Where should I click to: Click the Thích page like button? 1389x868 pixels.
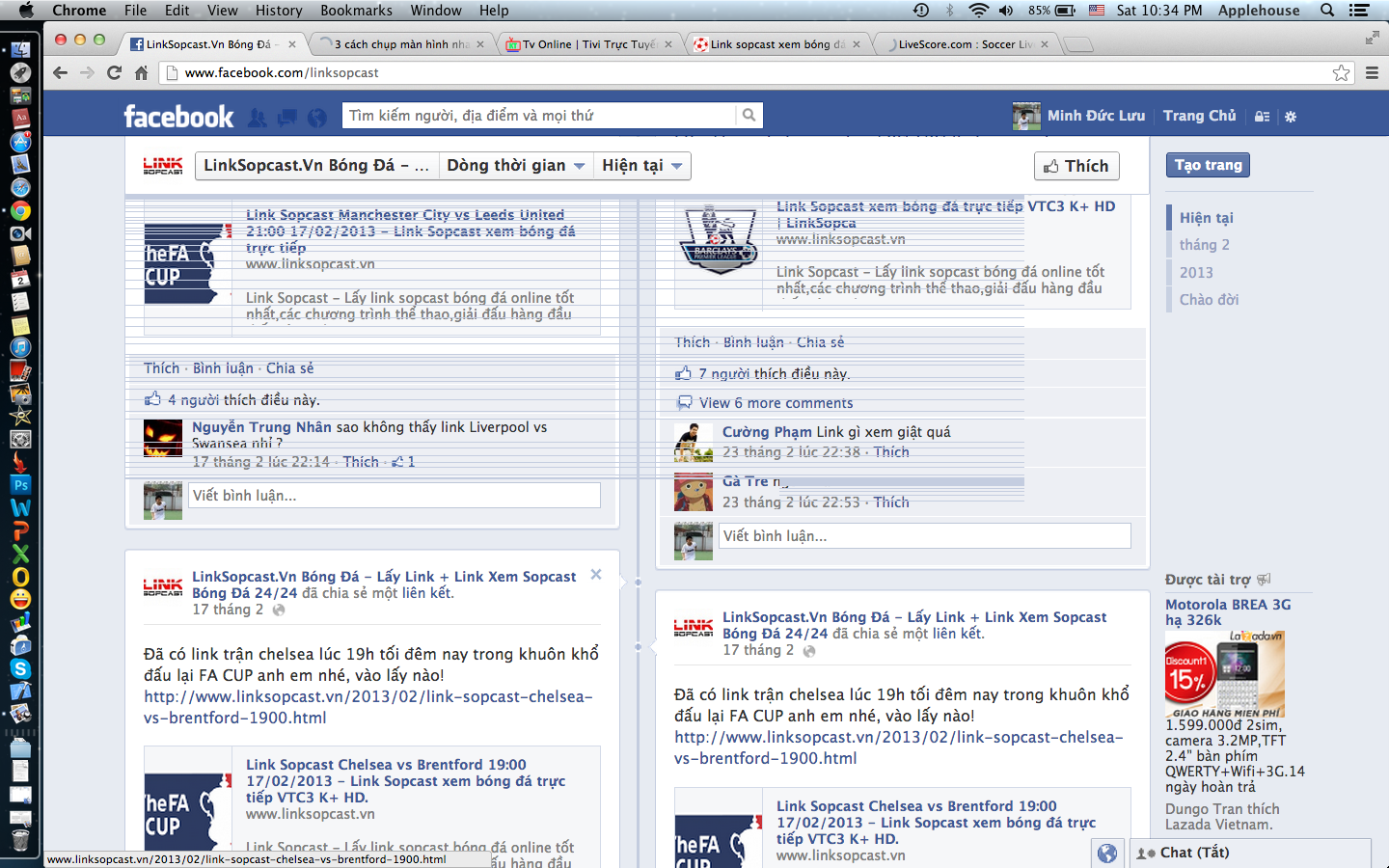pos(1076,166)
